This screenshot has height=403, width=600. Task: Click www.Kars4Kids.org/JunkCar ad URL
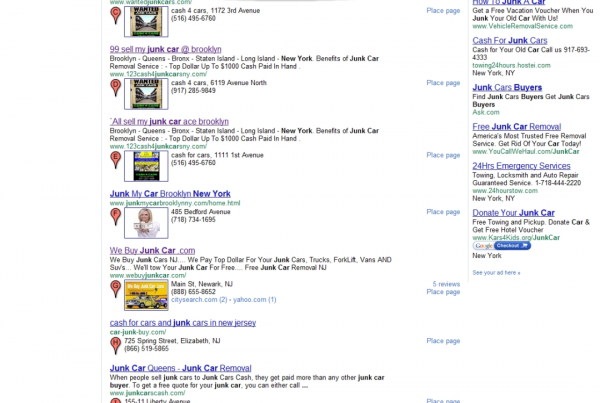pos(516,238)
